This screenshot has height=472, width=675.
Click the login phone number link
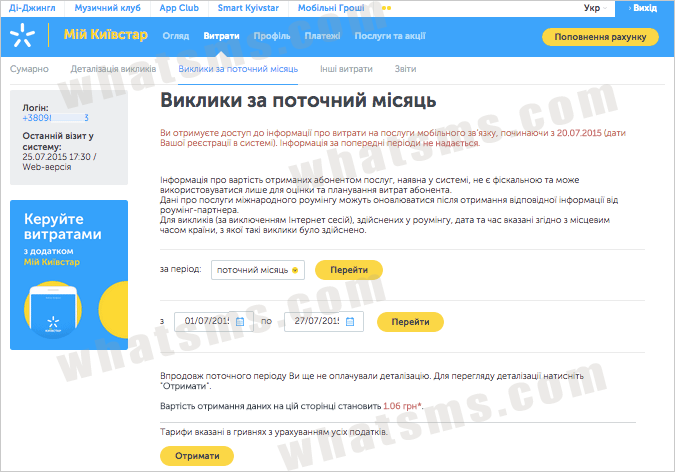pyautogui.click(x=56, y=118)
